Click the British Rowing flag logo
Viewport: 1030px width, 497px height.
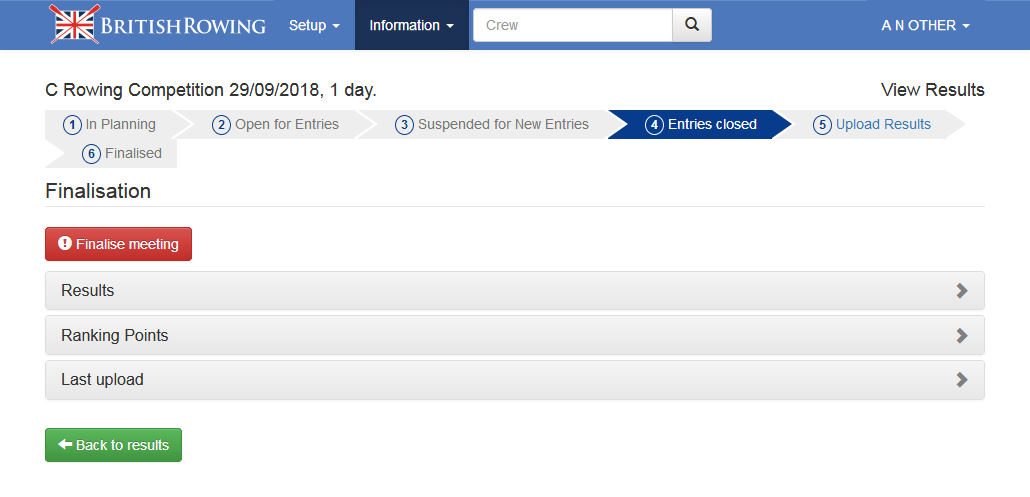(75, 25)
